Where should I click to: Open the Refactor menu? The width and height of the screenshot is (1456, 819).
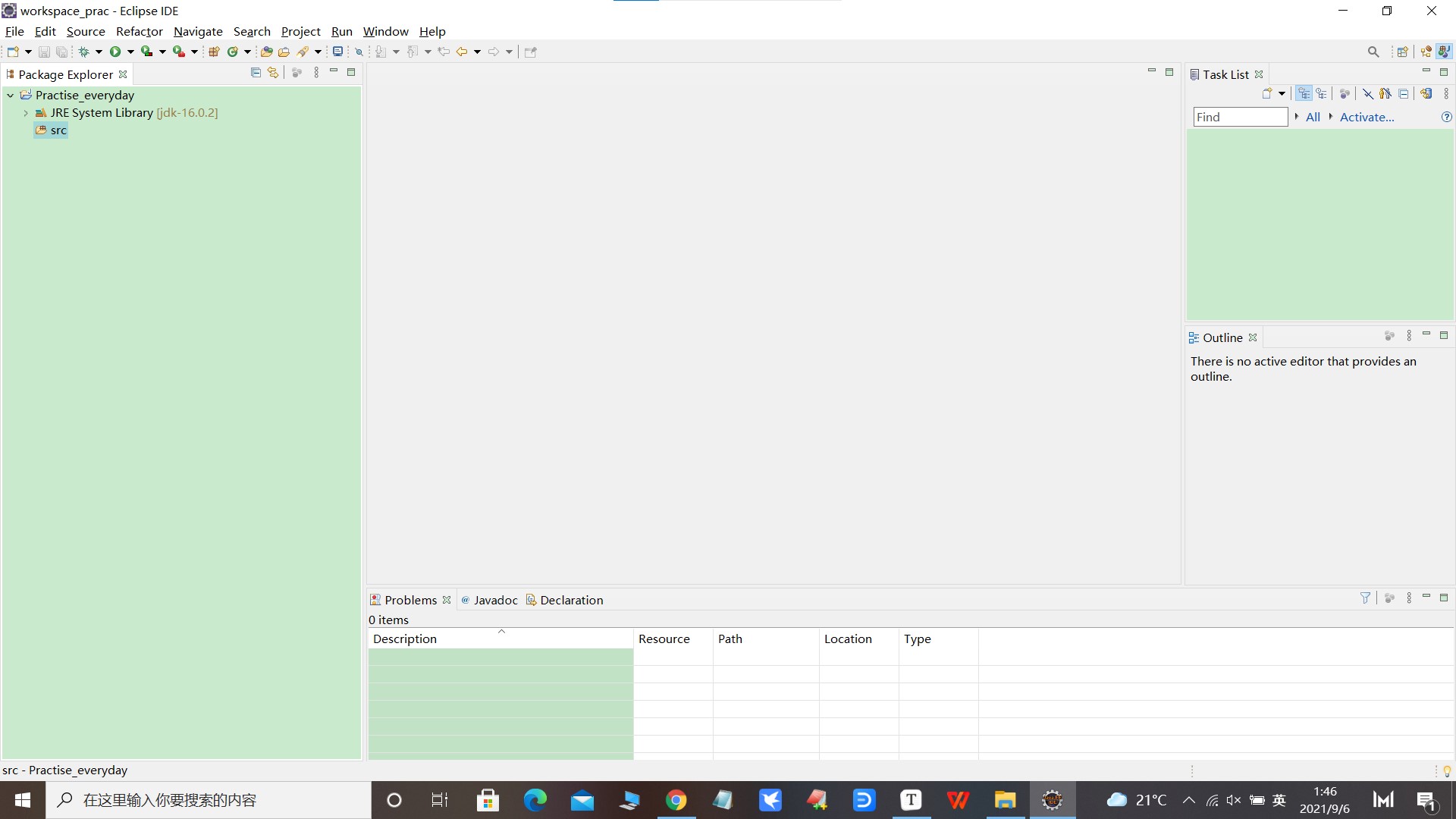[139, 31]
